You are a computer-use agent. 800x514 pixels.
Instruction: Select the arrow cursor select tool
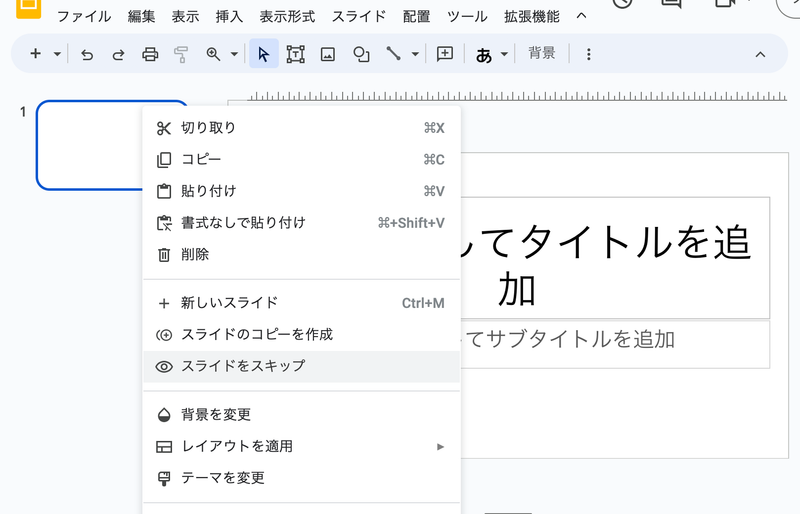pyautogui.click(x=264, y=54)
